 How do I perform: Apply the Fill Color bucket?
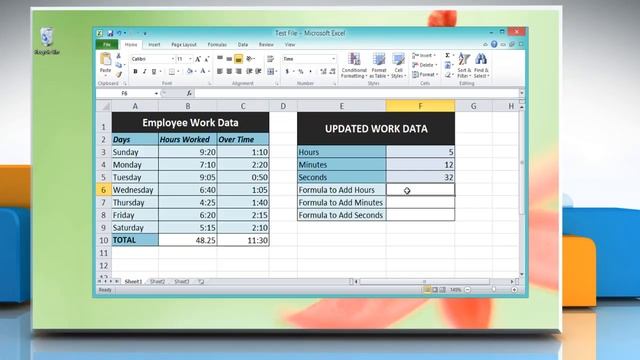click(x=189, y=71)
